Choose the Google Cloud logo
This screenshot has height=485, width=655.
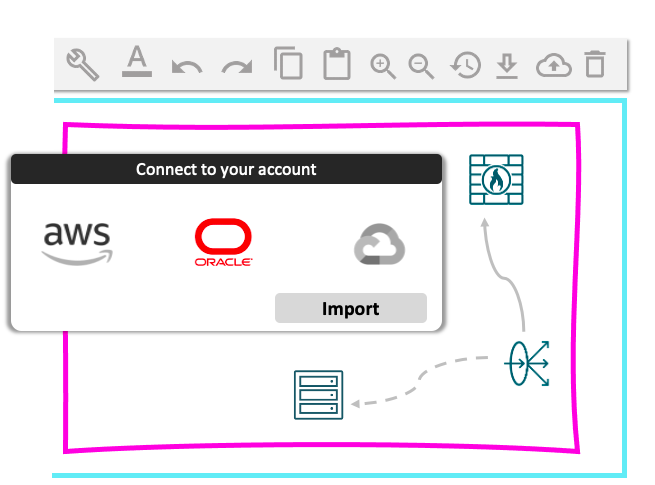tap(379, 244)
